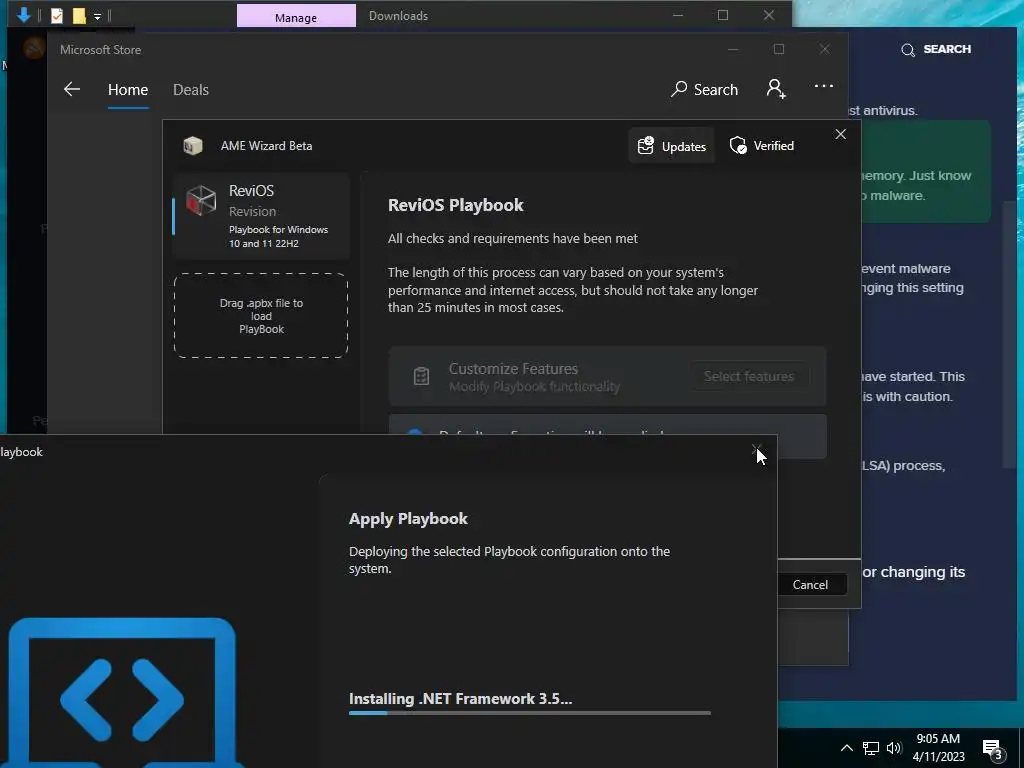Go back using the Microsoft Store back arrow
Viewport: 1024px width, 768px height.
pyautogui.click(x=72, y=89)
